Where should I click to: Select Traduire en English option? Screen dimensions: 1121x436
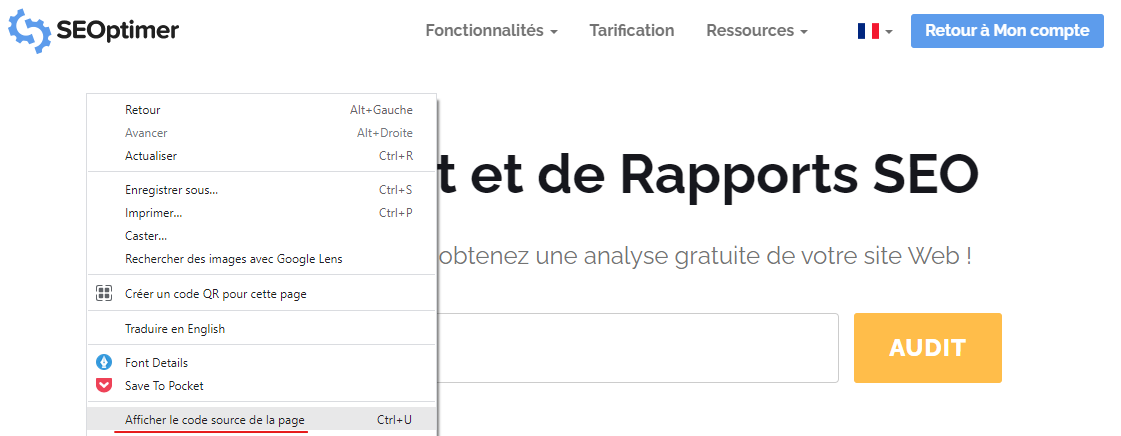pyautogui.click(x=175, y=329)
